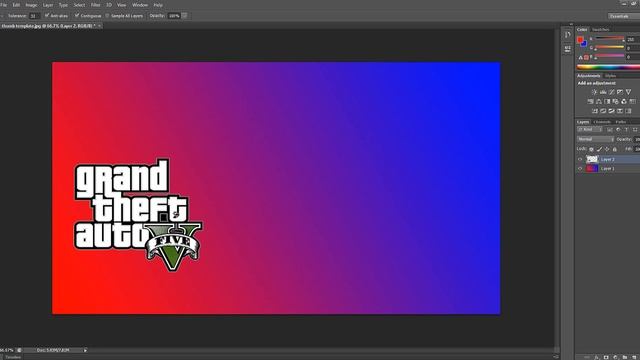Open the Image menu
This screenshot has width=640, height=360.
point(31,5)
